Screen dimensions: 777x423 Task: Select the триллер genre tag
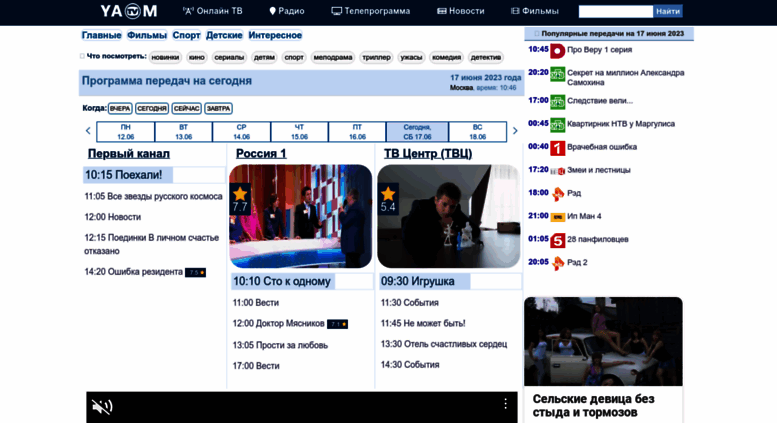376,57
